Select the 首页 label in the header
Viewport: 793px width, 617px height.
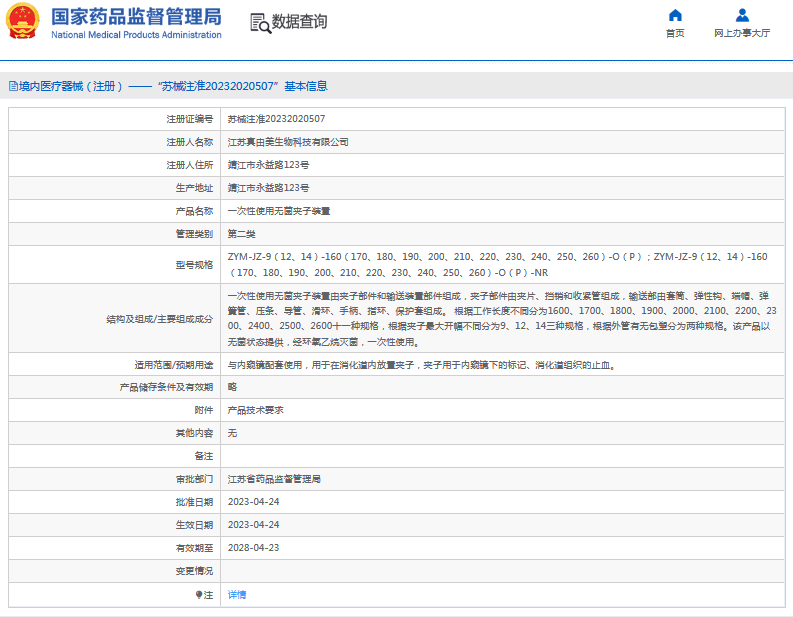675,33
